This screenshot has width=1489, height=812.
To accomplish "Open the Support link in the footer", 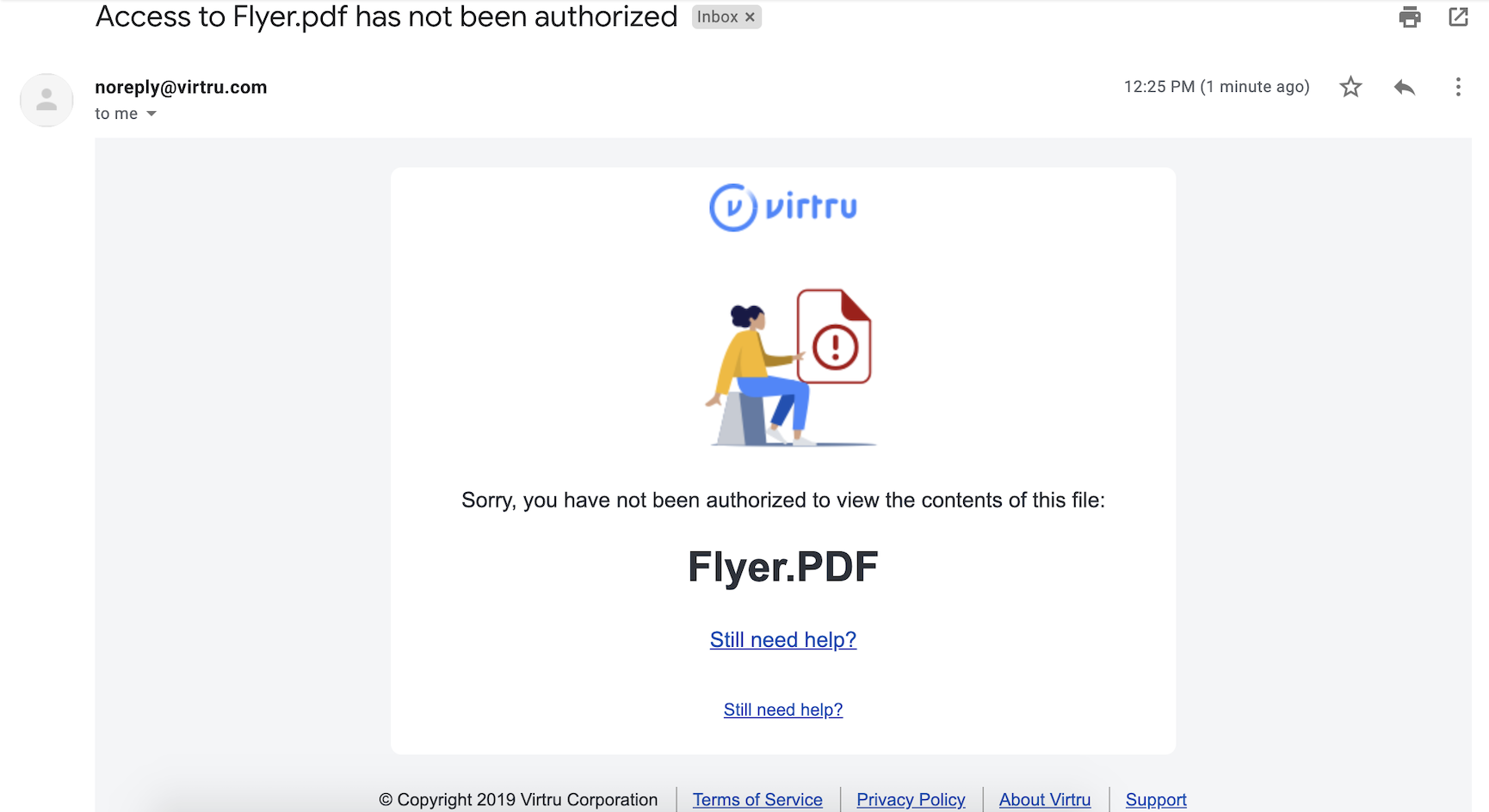I will (1156, 800).
